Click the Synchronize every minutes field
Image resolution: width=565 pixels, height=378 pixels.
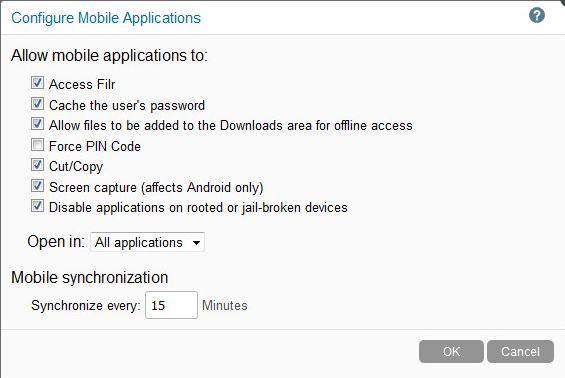171,305
